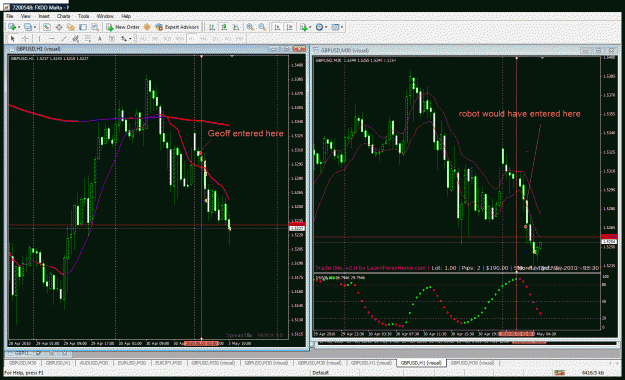Click the 6416/3 kb traffic indicator
Viewport: 625px width, 380px height.
593,373
